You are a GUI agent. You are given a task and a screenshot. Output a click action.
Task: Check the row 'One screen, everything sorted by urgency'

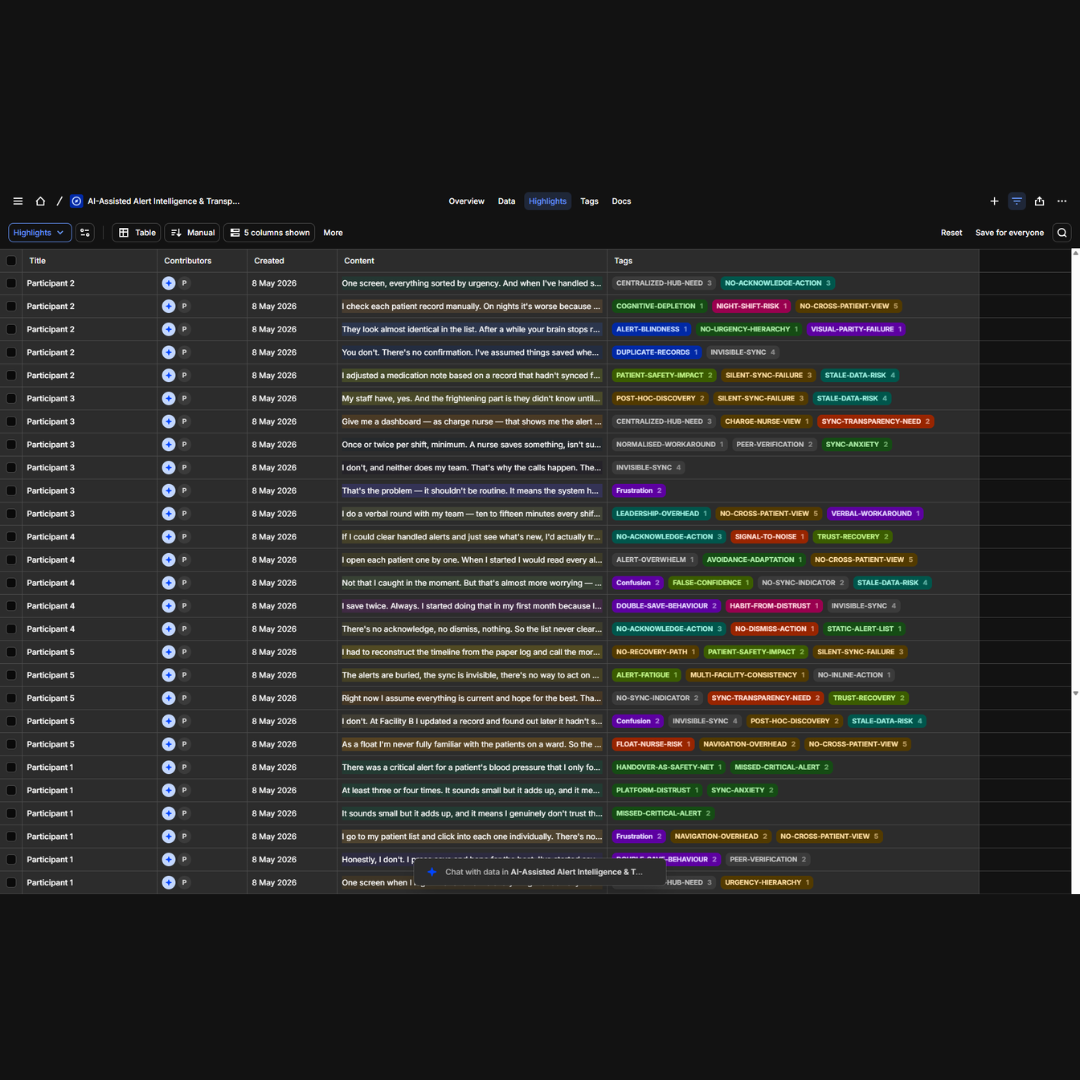pyautogui.click(x=11, y=283)
